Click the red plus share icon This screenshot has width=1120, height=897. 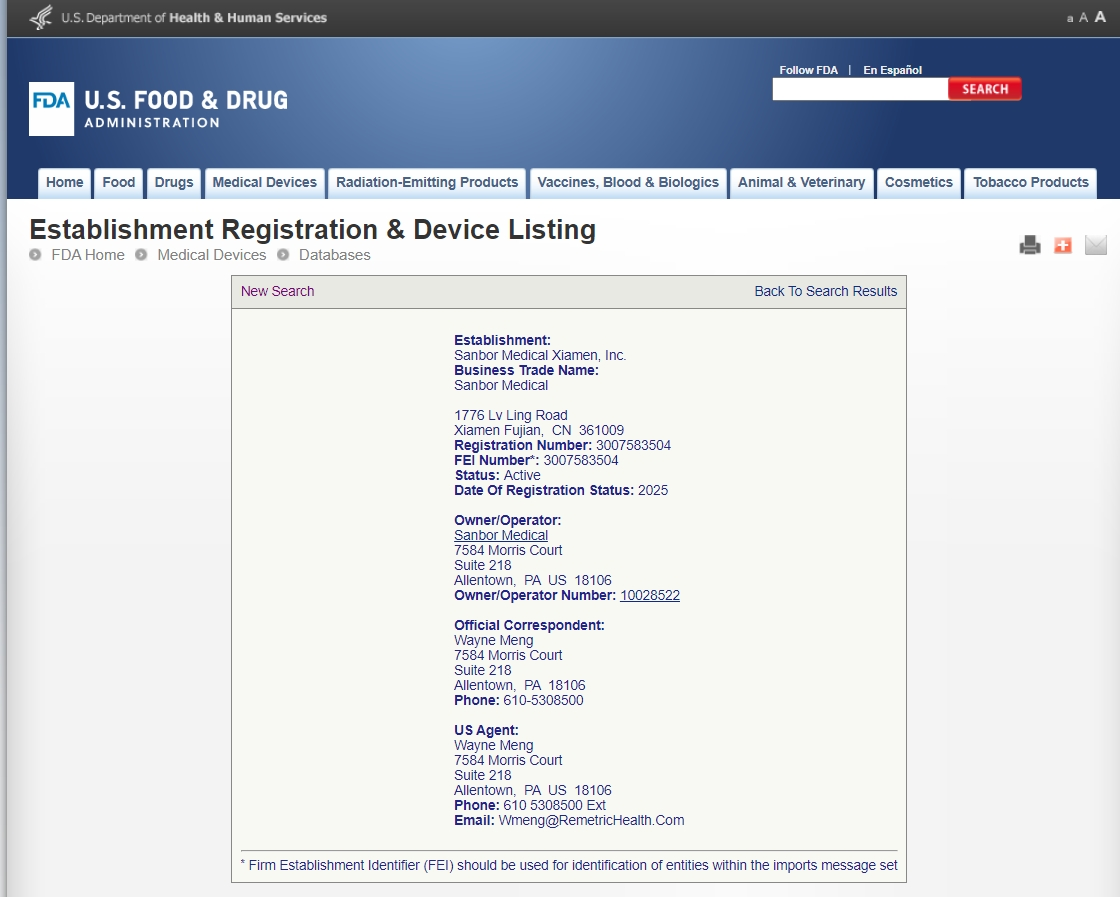pyautogui.click(x=1062, y=245)
